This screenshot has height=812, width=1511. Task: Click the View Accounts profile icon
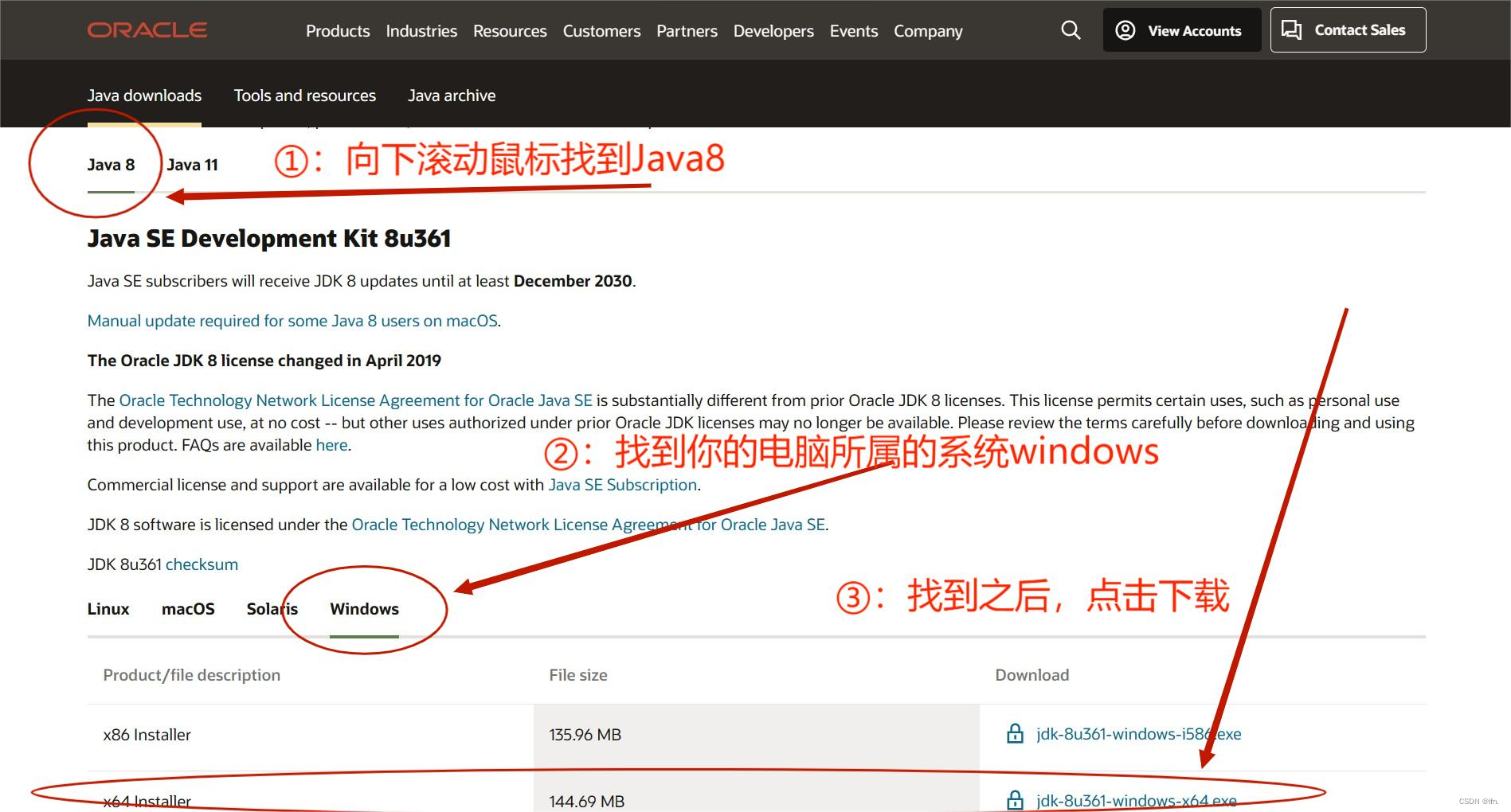coord(1125,29)
